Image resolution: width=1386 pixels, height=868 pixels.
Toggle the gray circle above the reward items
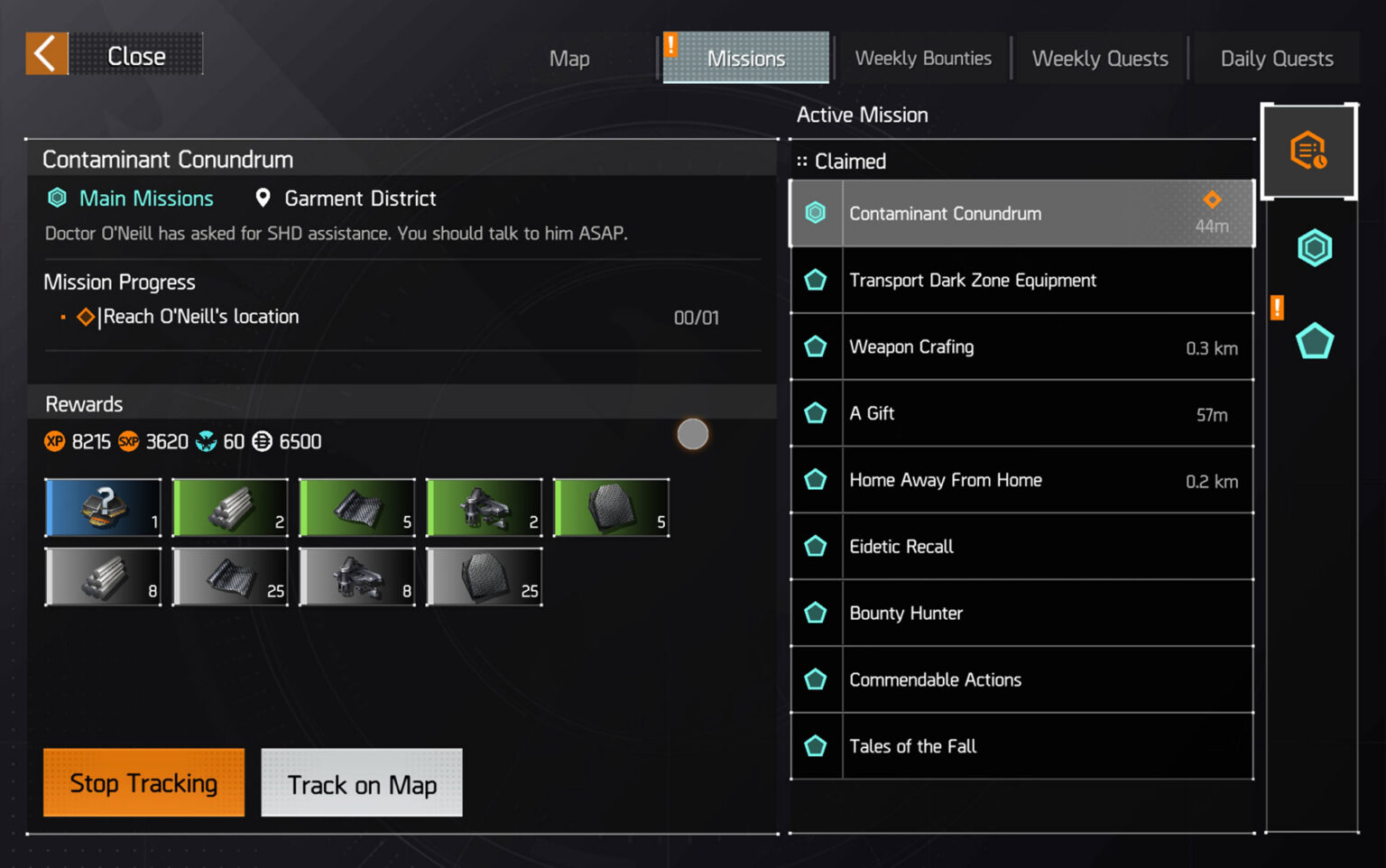pos(693,434)
